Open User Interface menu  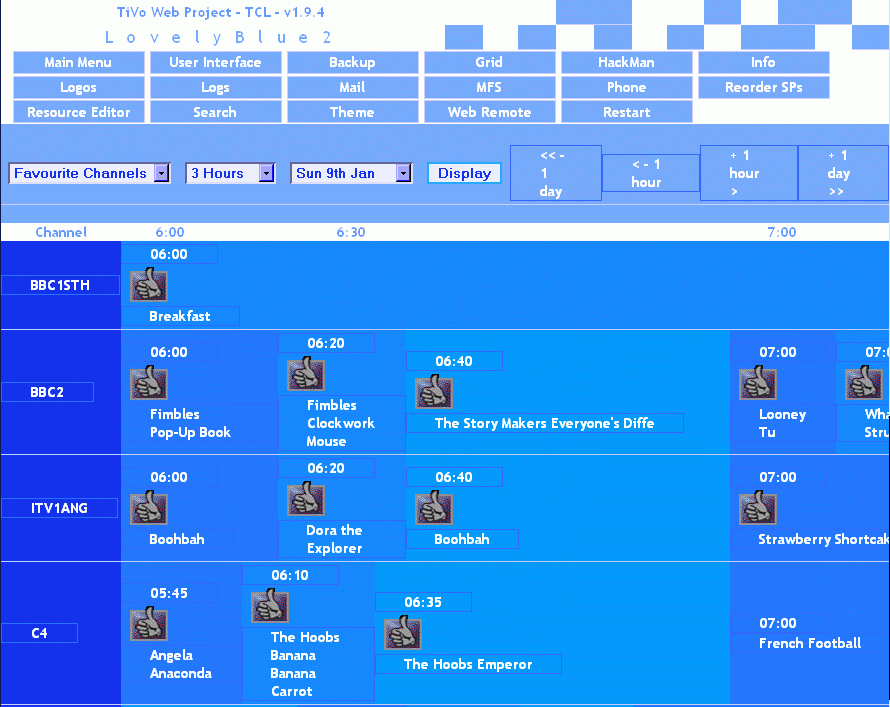coord(216,62)
